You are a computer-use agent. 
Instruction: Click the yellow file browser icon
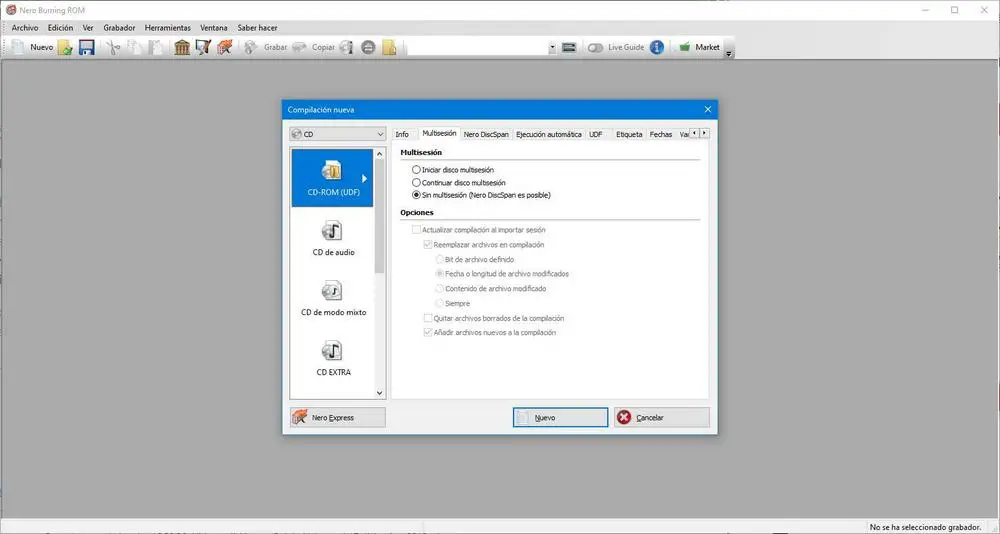(390, 47)
